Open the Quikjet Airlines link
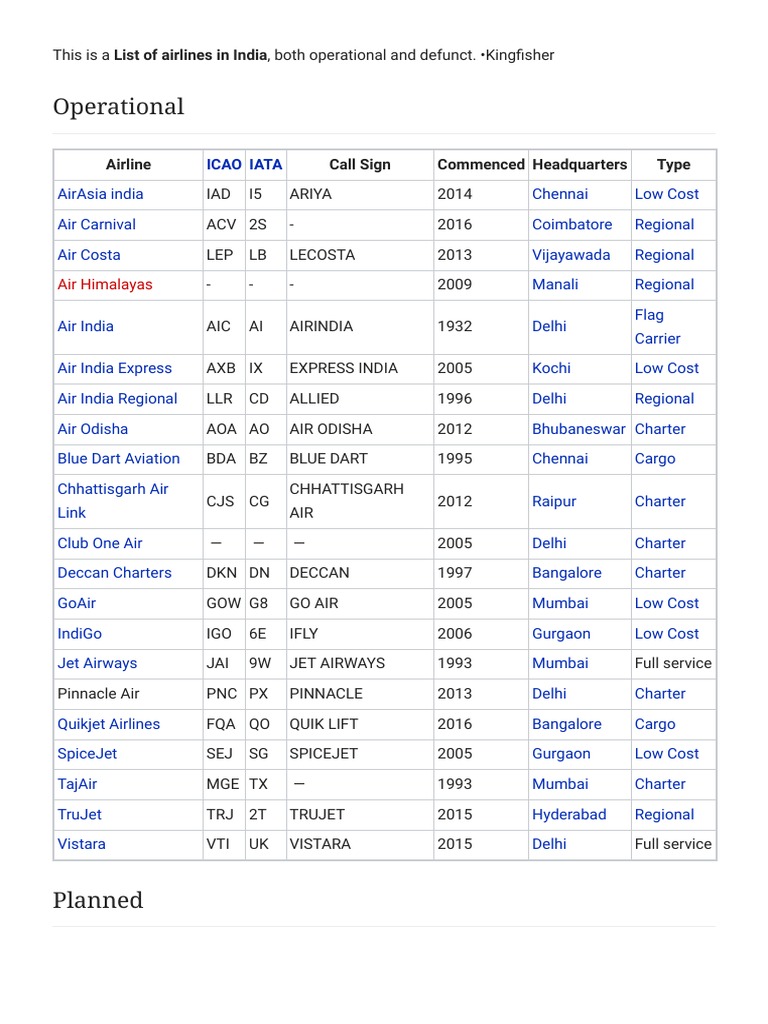This screenshot has width=768, height=1024. click(x=108, y=723)
